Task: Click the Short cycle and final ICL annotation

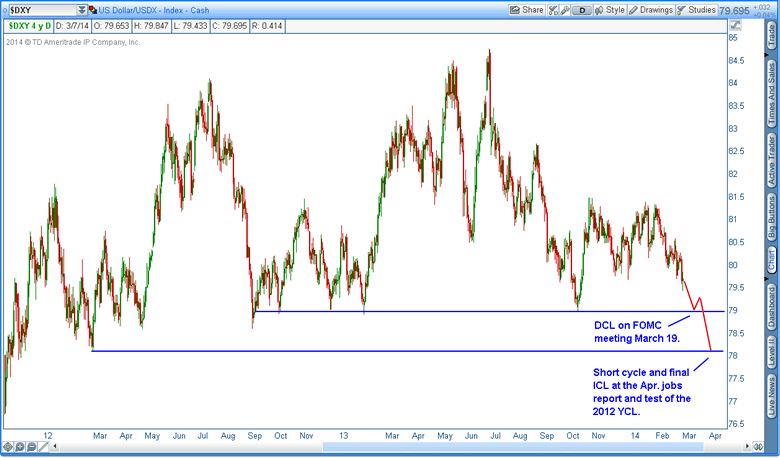Action: click(642, 392)
